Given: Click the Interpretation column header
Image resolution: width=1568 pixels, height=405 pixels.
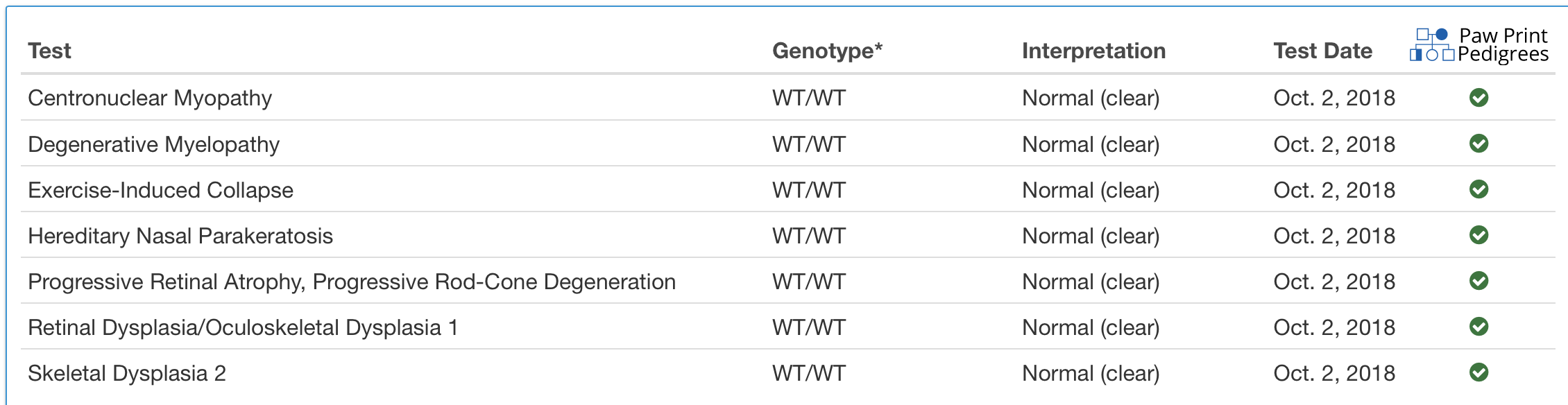Looking at the screenshot, I should (1093, 51).
